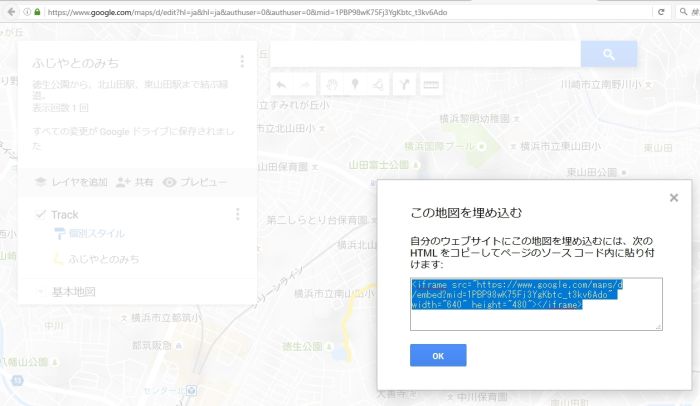Viewport: 700px width, 406px height.
Task: Click the map title ふじやとのみち
Action: pyautogui.click(x=76, y=63)
